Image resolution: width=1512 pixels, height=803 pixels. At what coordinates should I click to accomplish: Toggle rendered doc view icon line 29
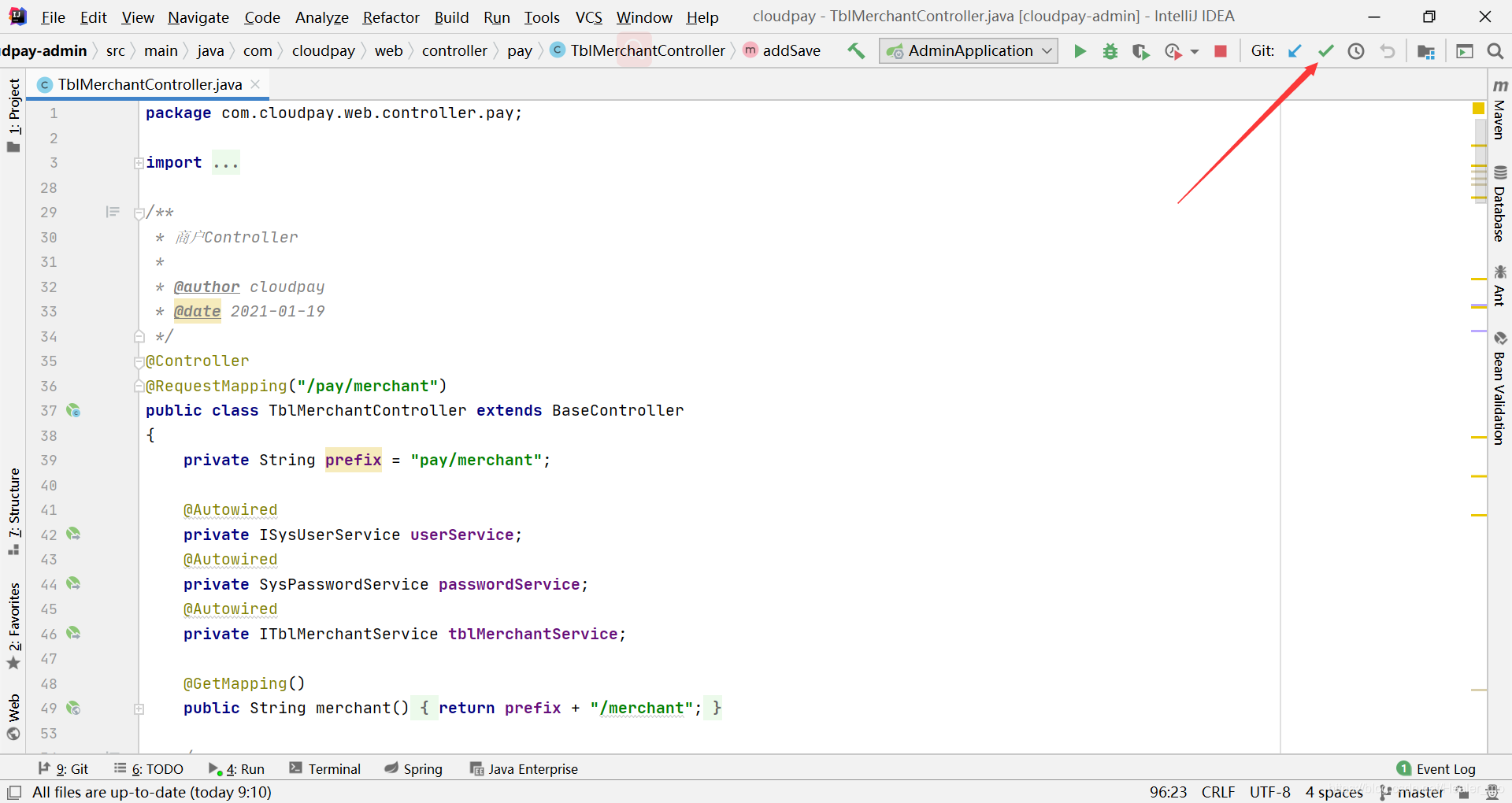coord(113,212)
